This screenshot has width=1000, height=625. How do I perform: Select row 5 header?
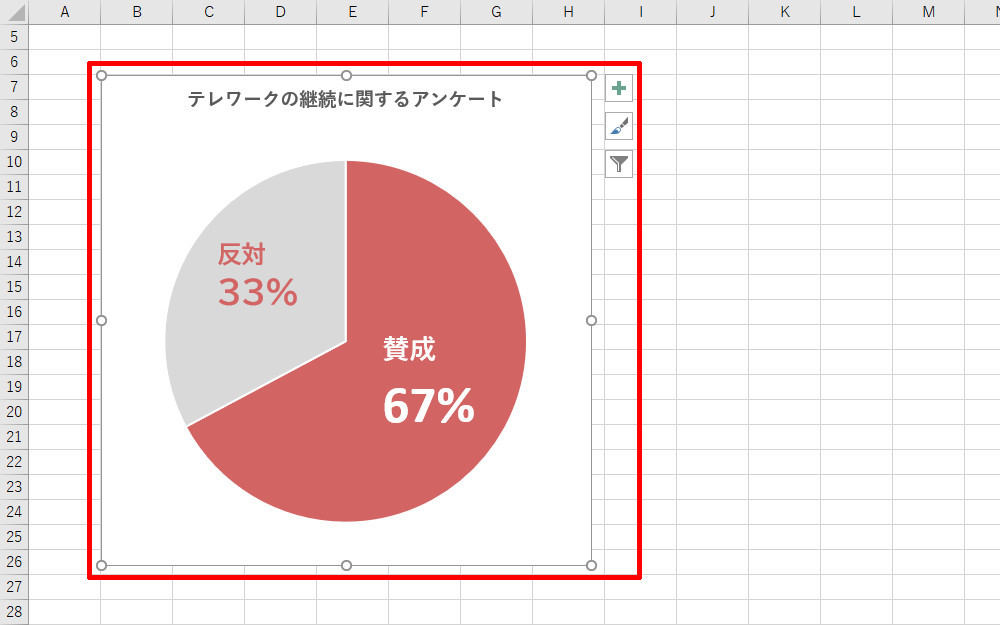coord(14,37)
